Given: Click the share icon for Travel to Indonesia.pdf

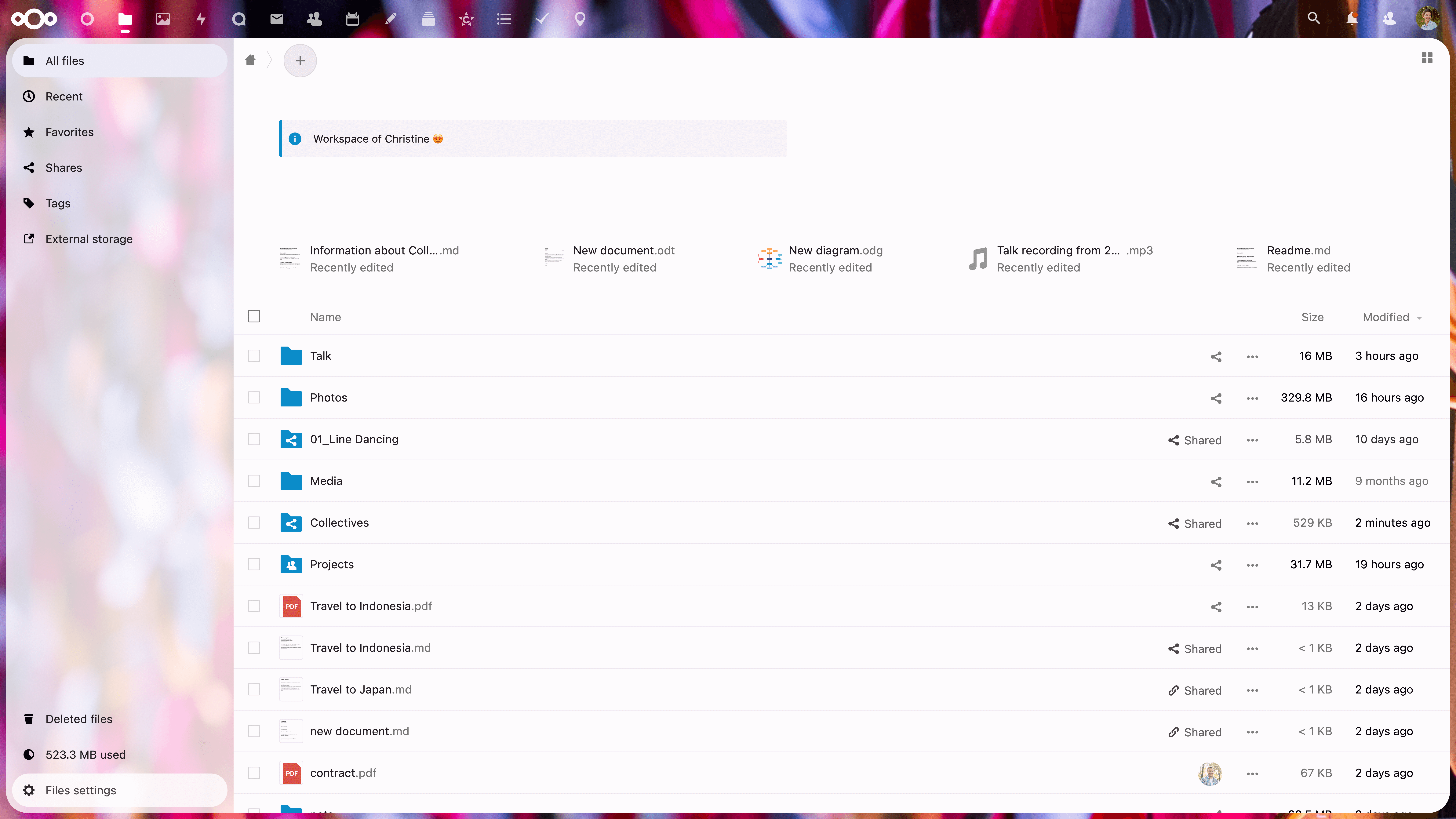Looking at the screenshot, I should click(1216, 607).
